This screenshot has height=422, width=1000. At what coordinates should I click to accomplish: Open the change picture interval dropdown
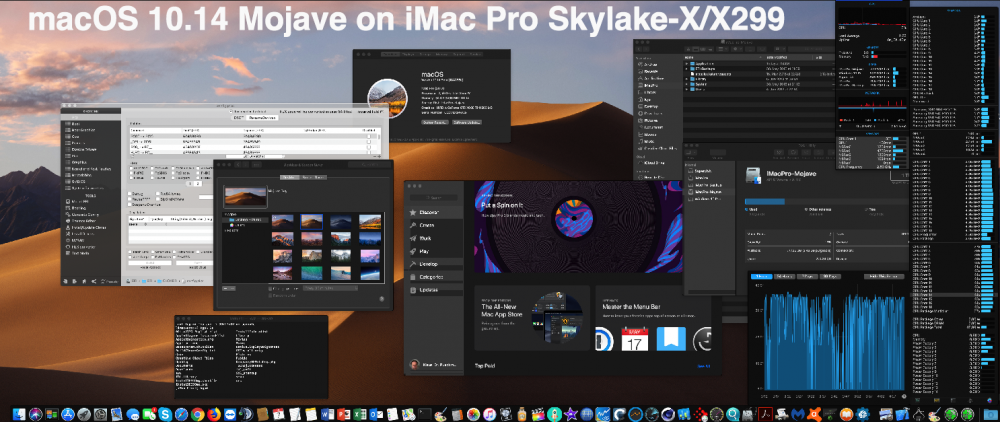point(330,288)
